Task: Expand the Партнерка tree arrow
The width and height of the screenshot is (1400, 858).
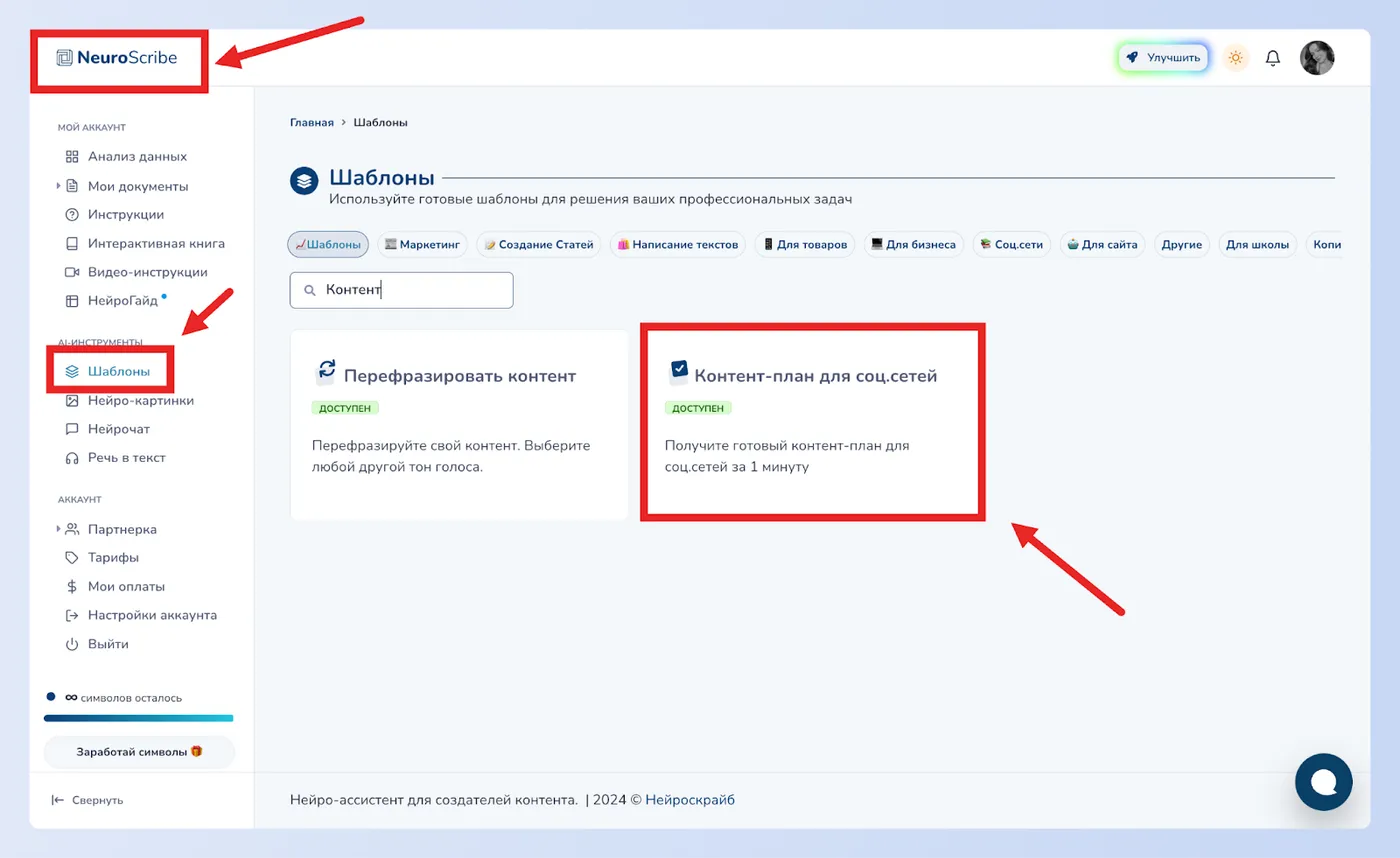Action: [59, 529]
